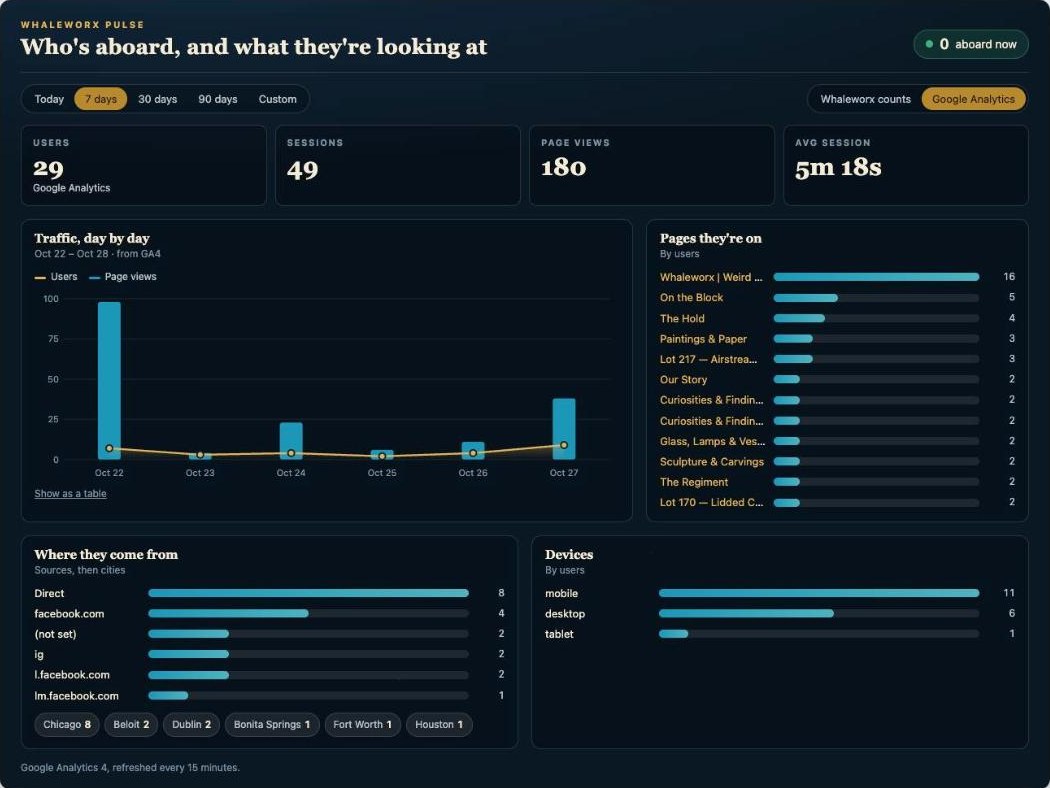Click the Oct 27 users data point
The image size is (1050, 788).
564,445
